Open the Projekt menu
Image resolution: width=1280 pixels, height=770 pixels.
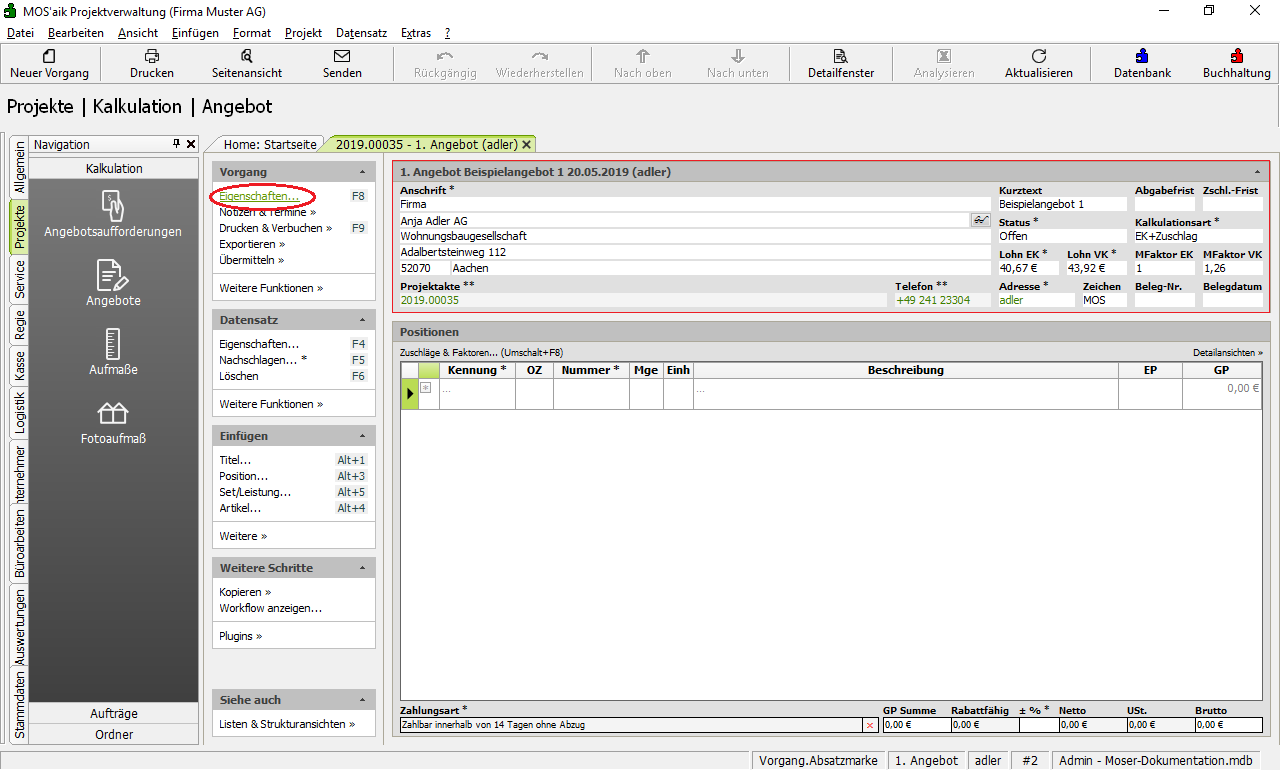303,33
